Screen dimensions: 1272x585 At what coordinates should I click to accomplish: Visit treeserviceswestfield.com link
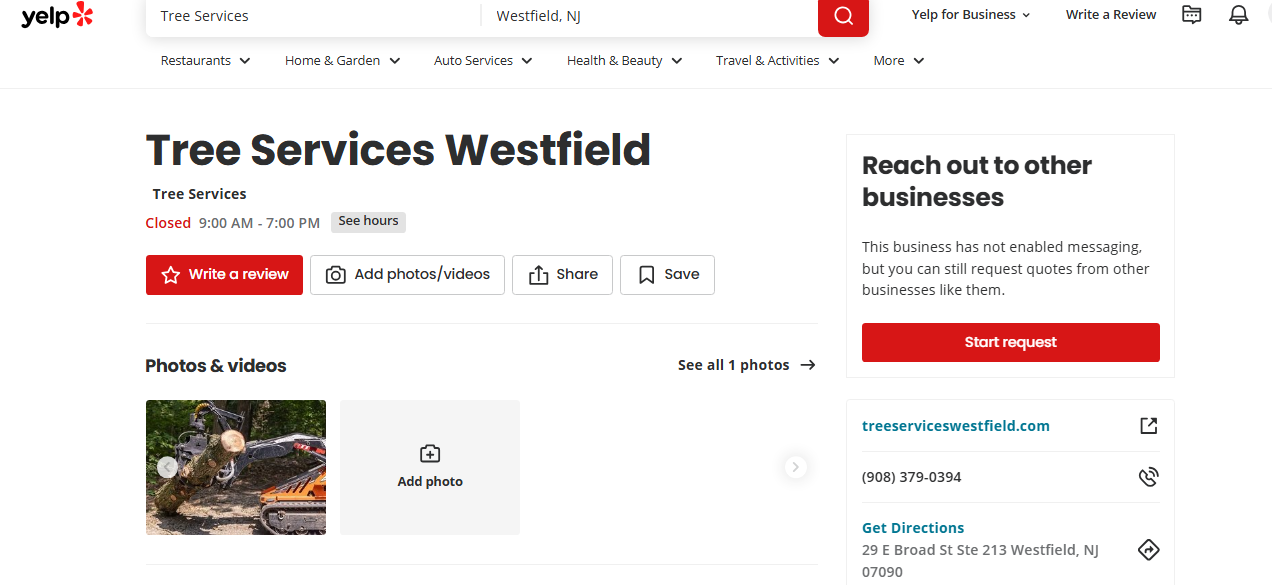point(956,426)
